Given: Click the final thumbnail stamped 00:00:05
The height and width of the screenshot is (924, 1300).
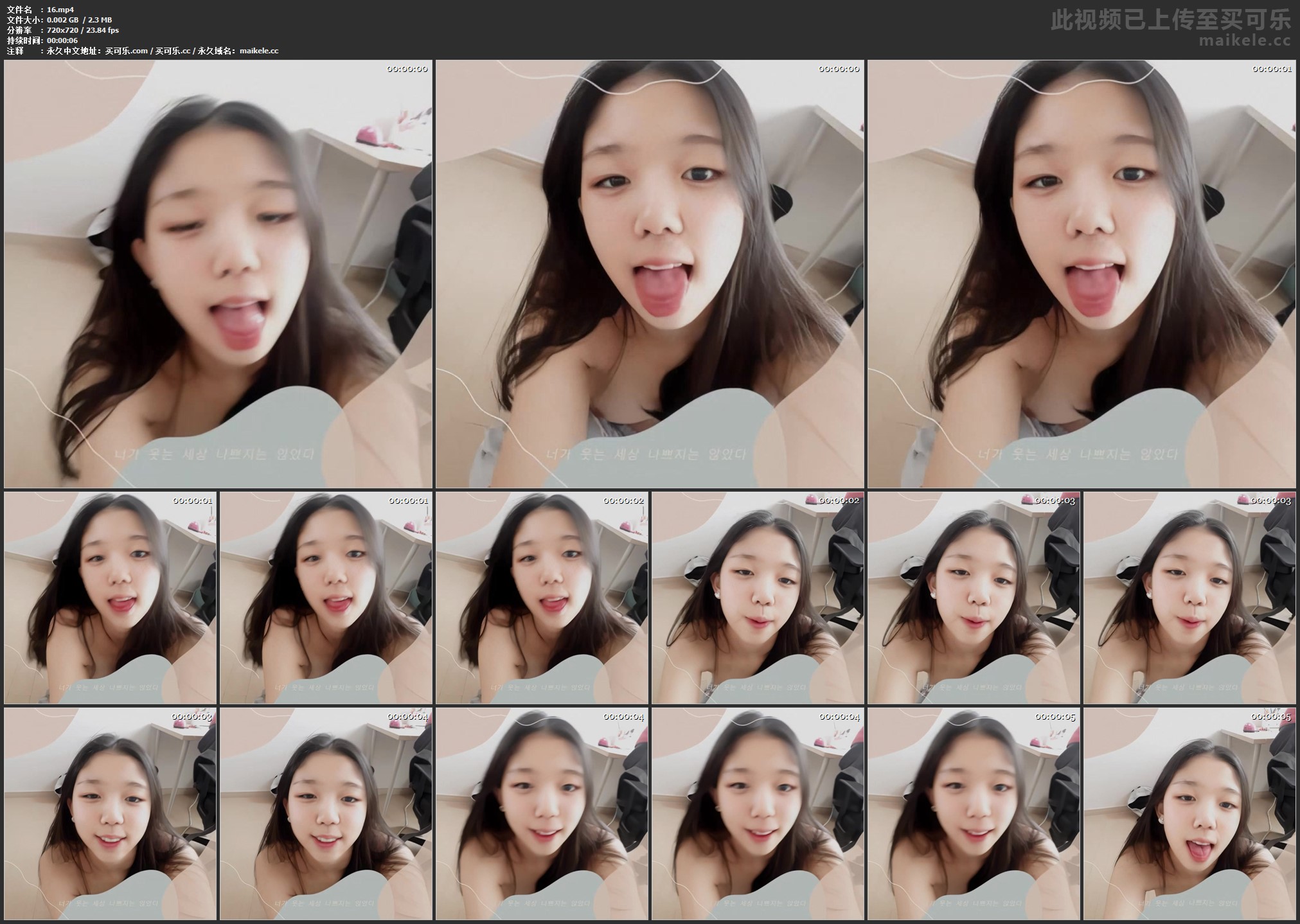Looking at the screenshot, I should click(1189, 814).
